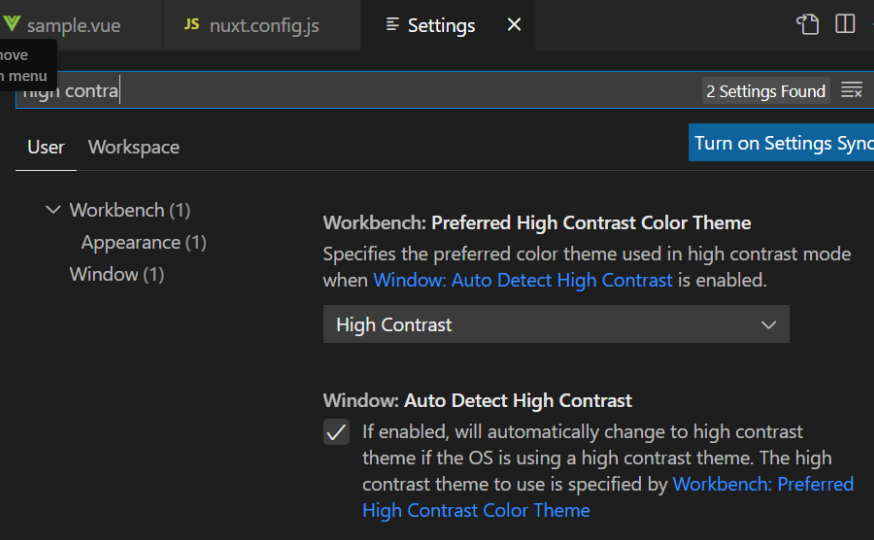Open the nuxt.config.js tab
This screenshot has height=540, width=874.
[x=263, y=26]
